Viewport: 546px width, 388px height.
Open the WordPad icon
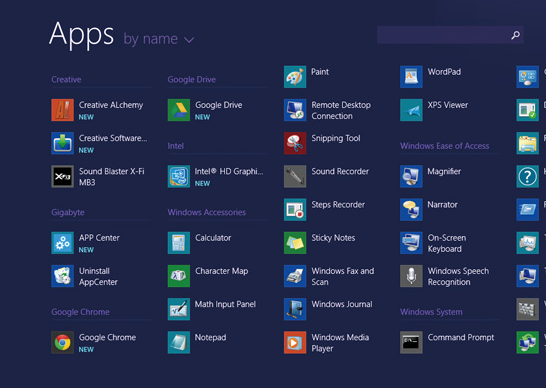[x=411, y=77]
